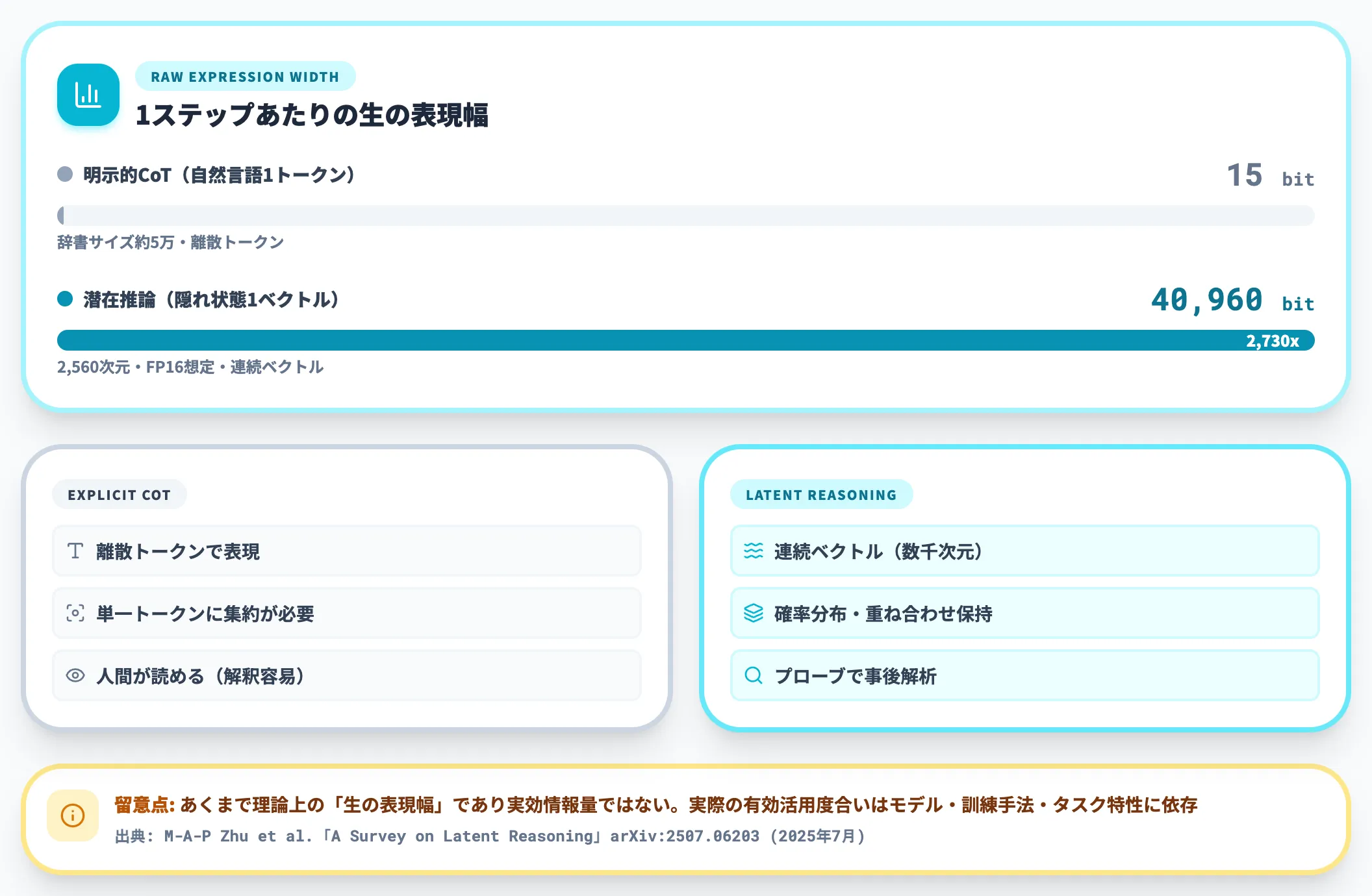Viewport: 1372px width, 896px height.
Task: Click the label 潜在推論（隠れ状態1ベクトル）
Action: (211, 299)
